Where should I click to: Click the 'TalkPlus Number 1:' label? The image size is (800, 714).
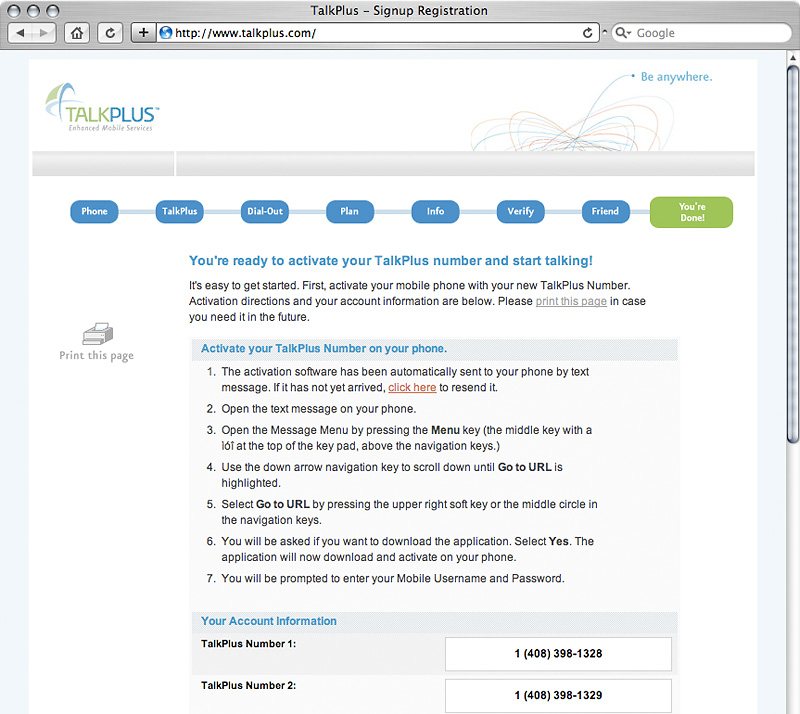(x=248, y=644)
